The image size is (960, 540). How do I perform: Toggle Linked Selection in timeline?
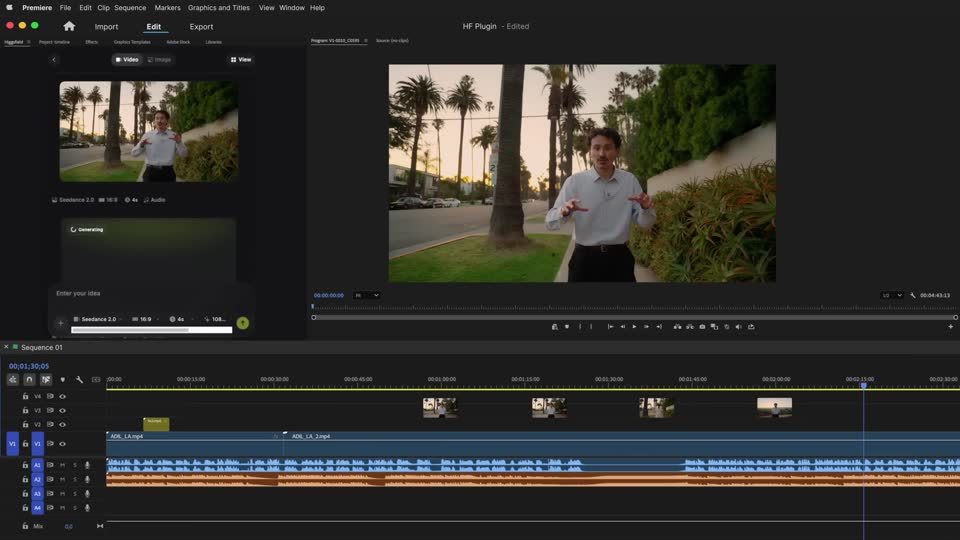46,380
